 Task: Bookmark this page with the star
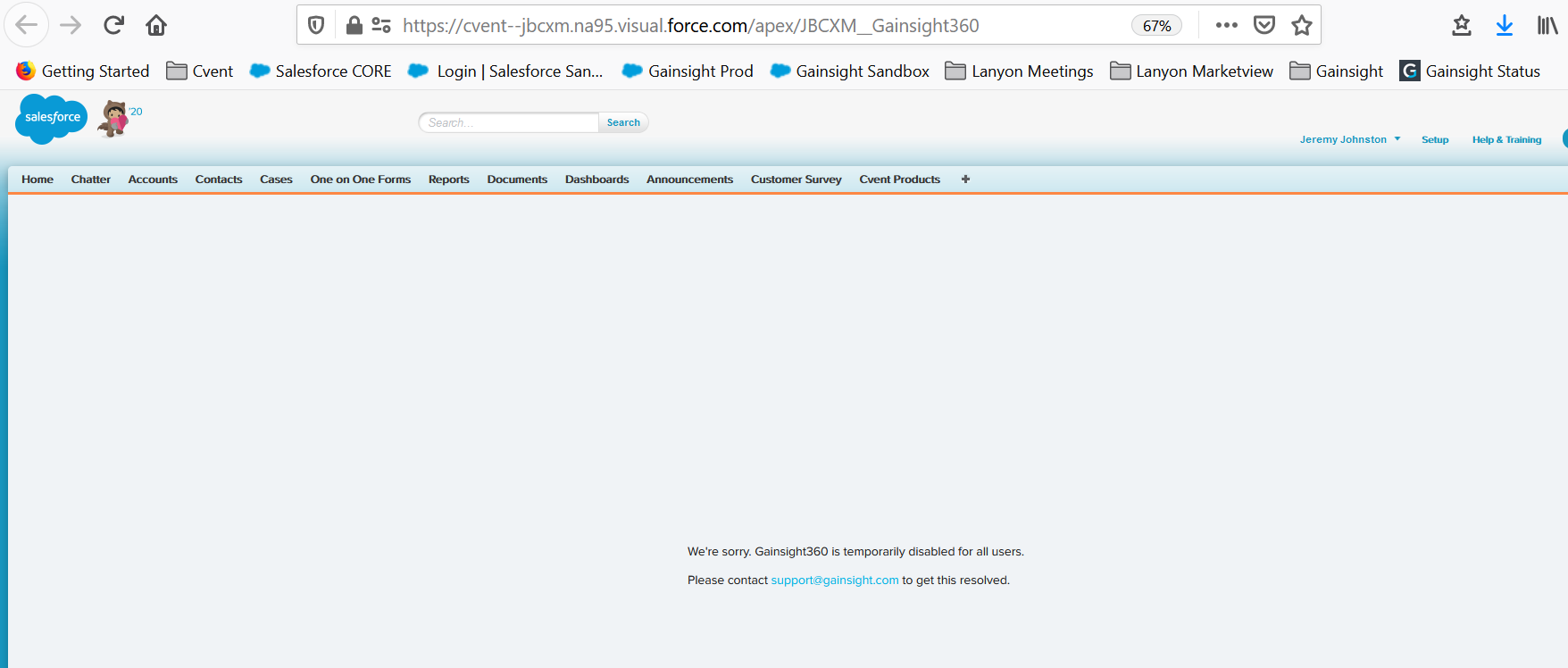[x=1302, y=25]
